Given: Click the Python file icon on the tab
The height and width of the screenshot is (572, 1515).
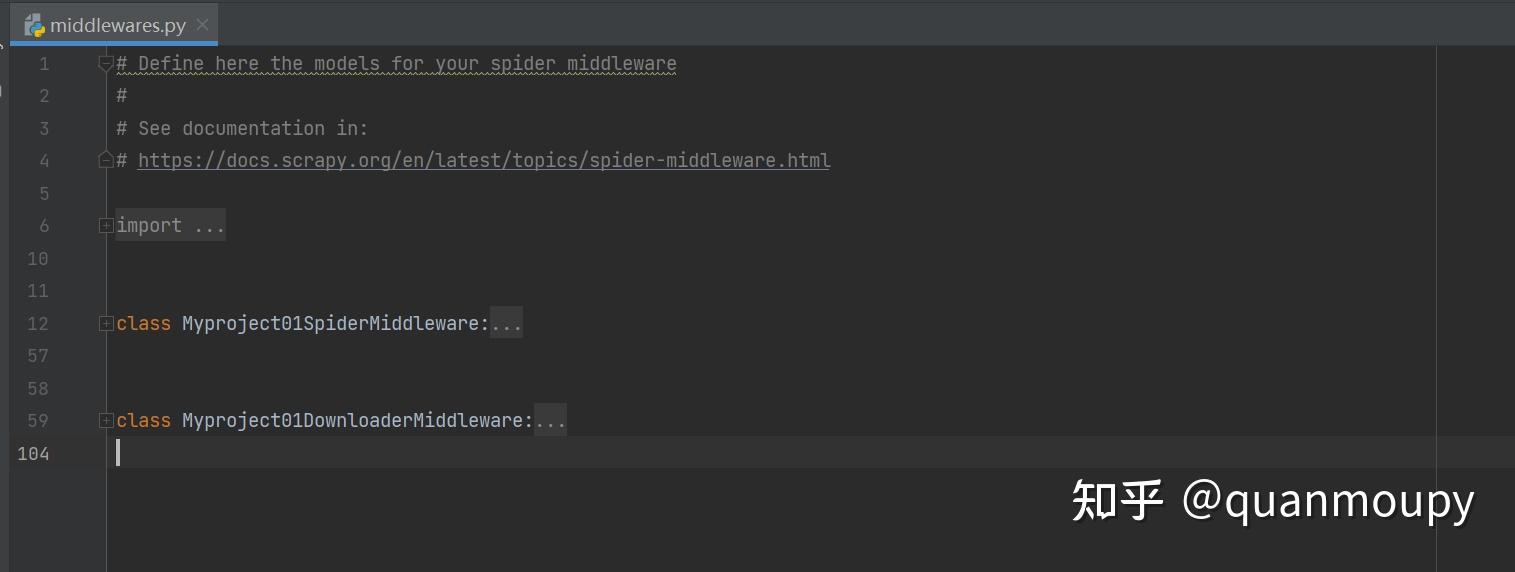Looking at the screenshot, I should pyautogui.click(x=35, y=25).
